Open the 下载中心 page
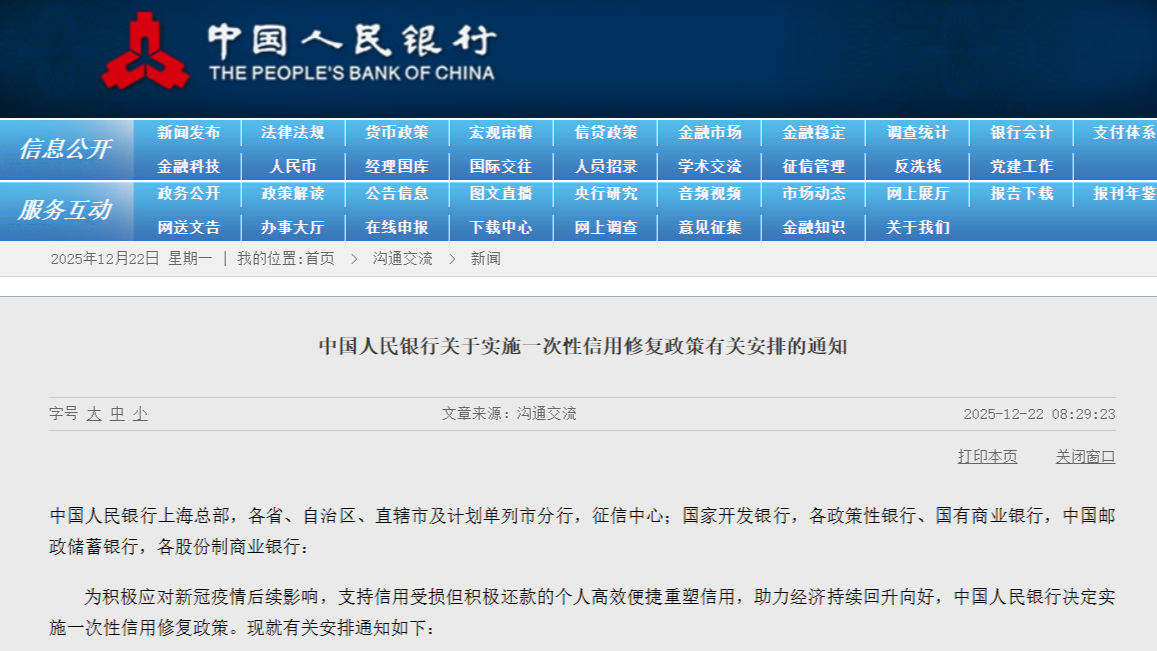The height and width of the screenshot is (651, 1157). pos(502,227)
